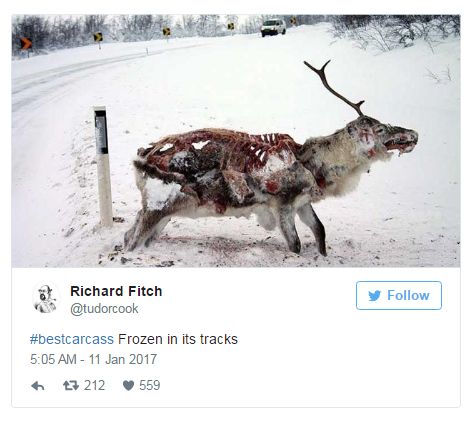This screenshot has height=422, width=475.
Task: Open Richard Fitch's profile avatar
Action: pyautogui.click(x=46, y=298)
